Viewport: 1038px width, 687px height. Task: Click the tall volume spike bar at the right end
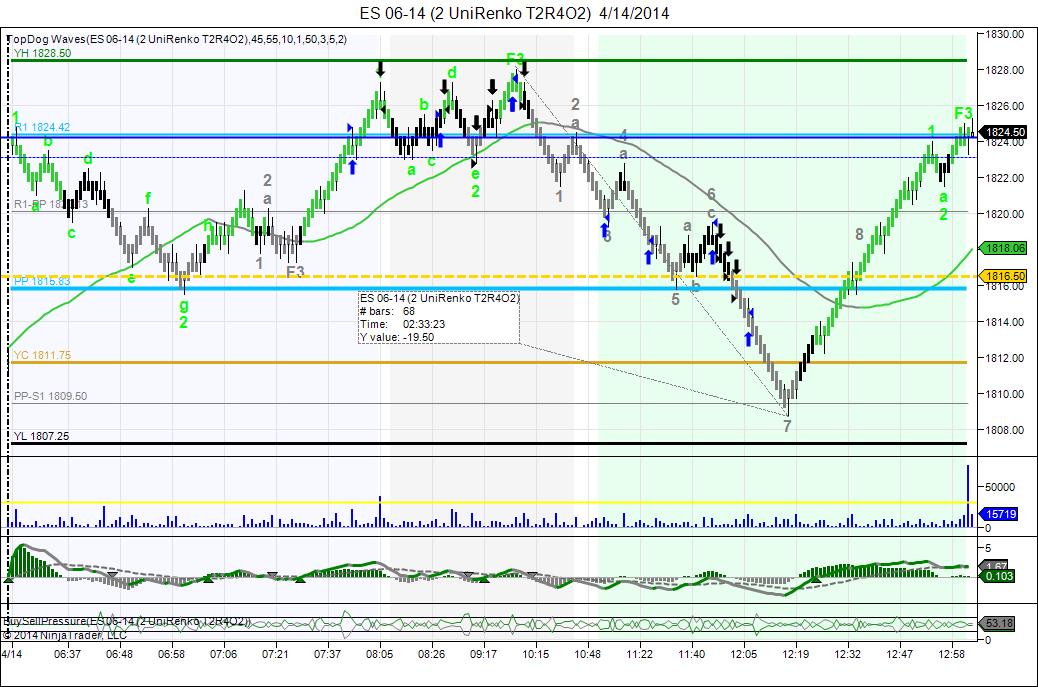tap(968, 495)
